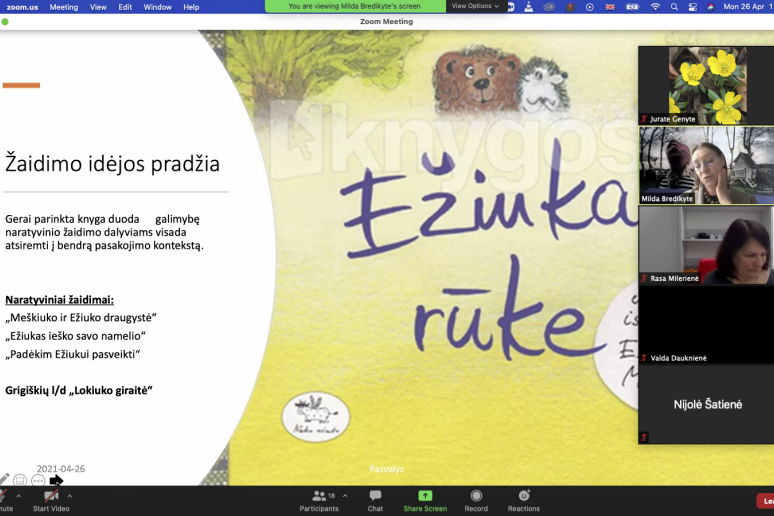This screenshot has width=774, height=516.
Task: Open macOS Control Center icon
Action: tap(693, 7)
